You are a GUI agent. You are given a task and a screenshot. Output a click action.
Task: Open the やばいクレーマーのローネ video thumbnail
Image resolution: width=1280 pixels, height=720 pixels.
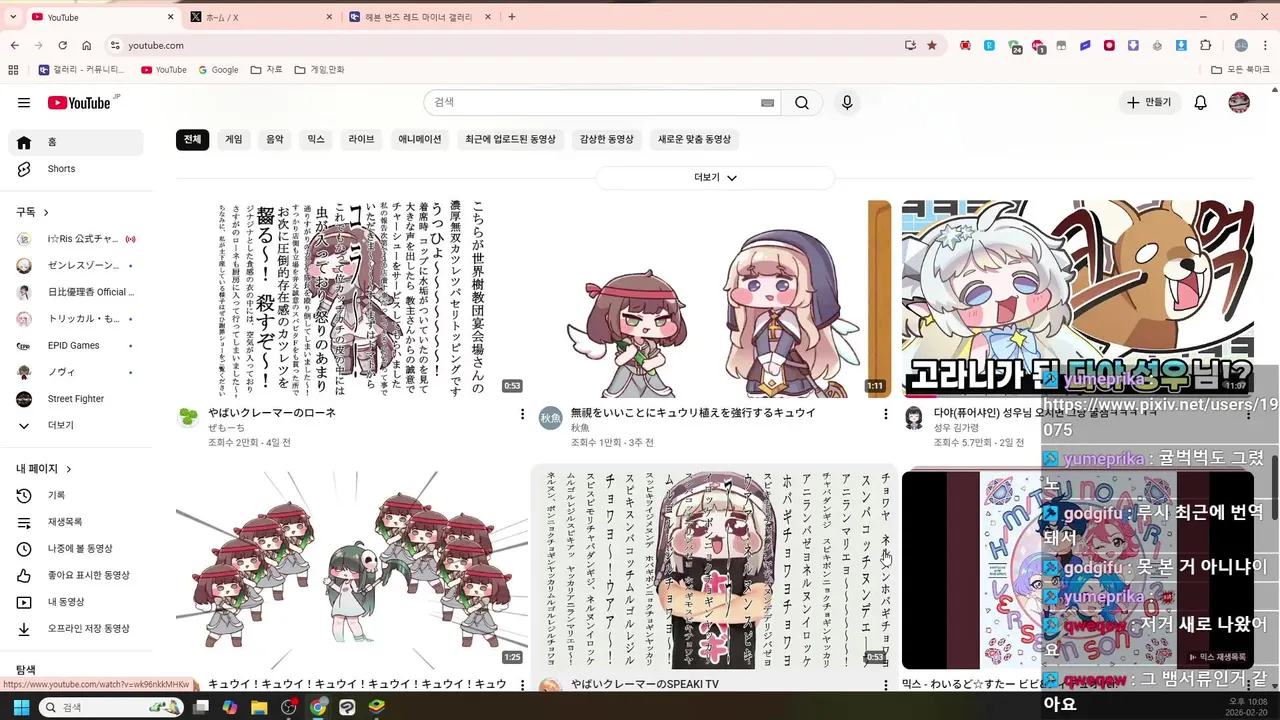coord(352,299)
